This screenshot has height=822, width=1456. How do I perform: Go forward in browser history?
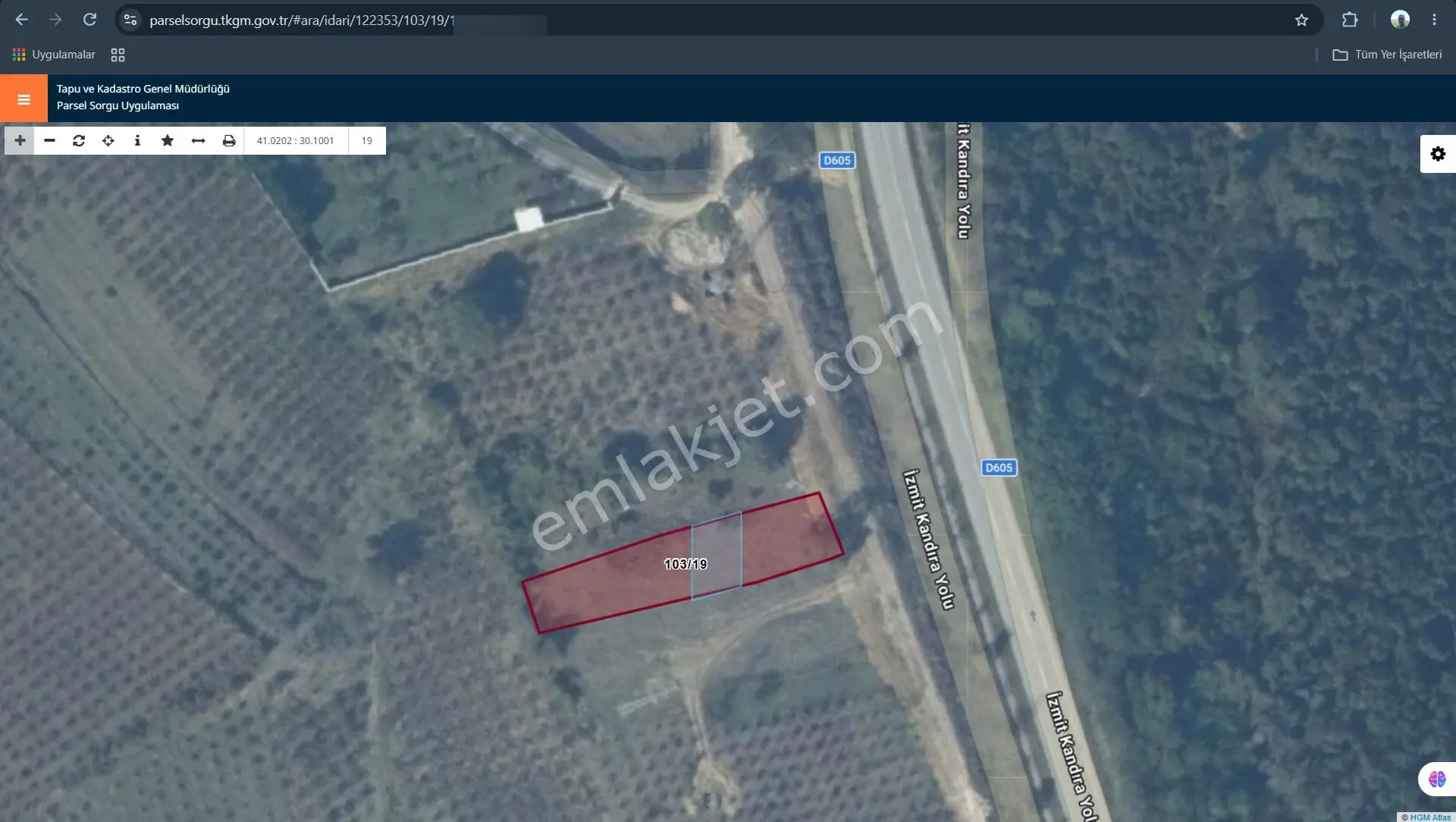55,20
